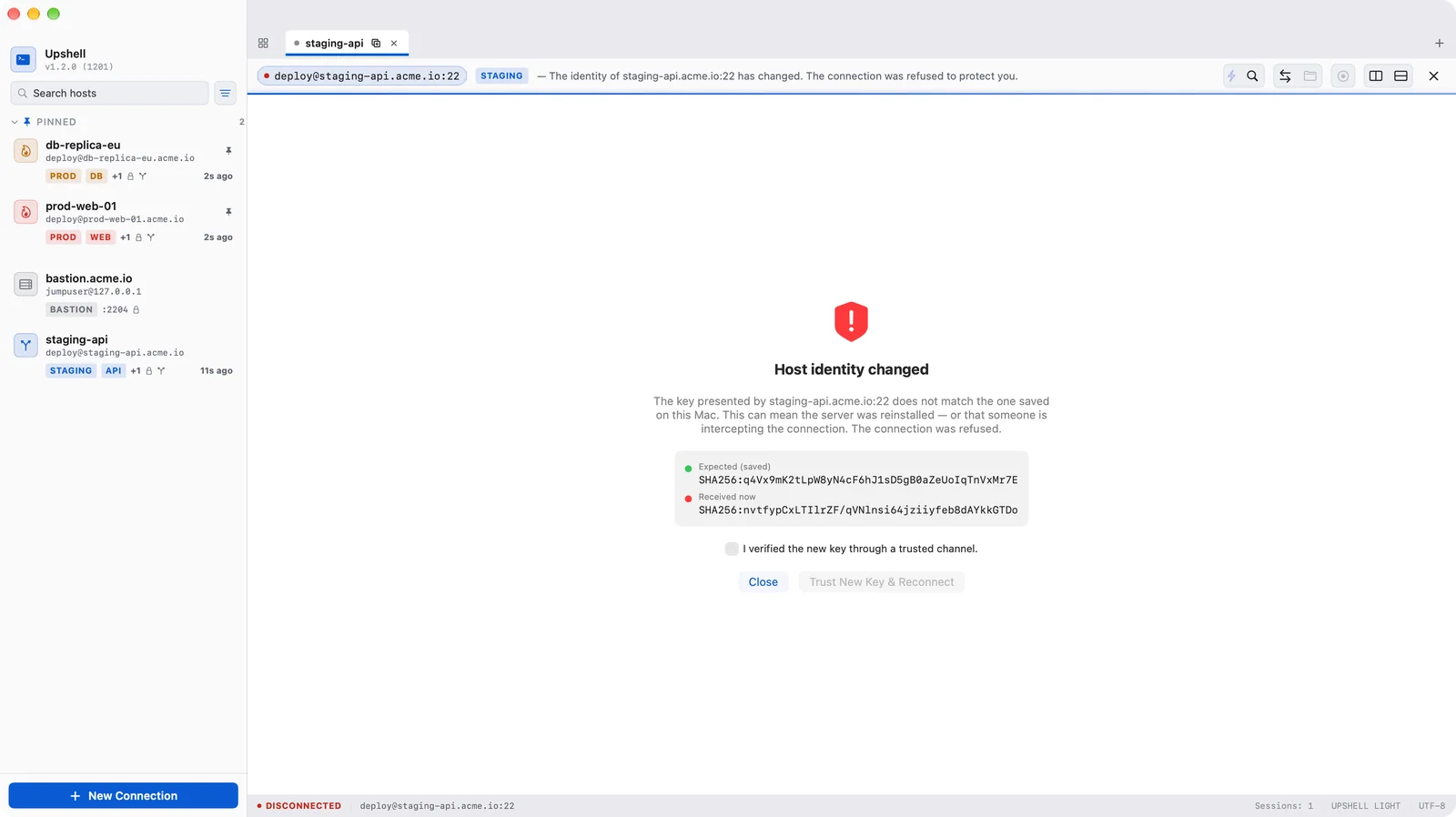
Task: Close the staging-api tab
Action: coord(394,44)
